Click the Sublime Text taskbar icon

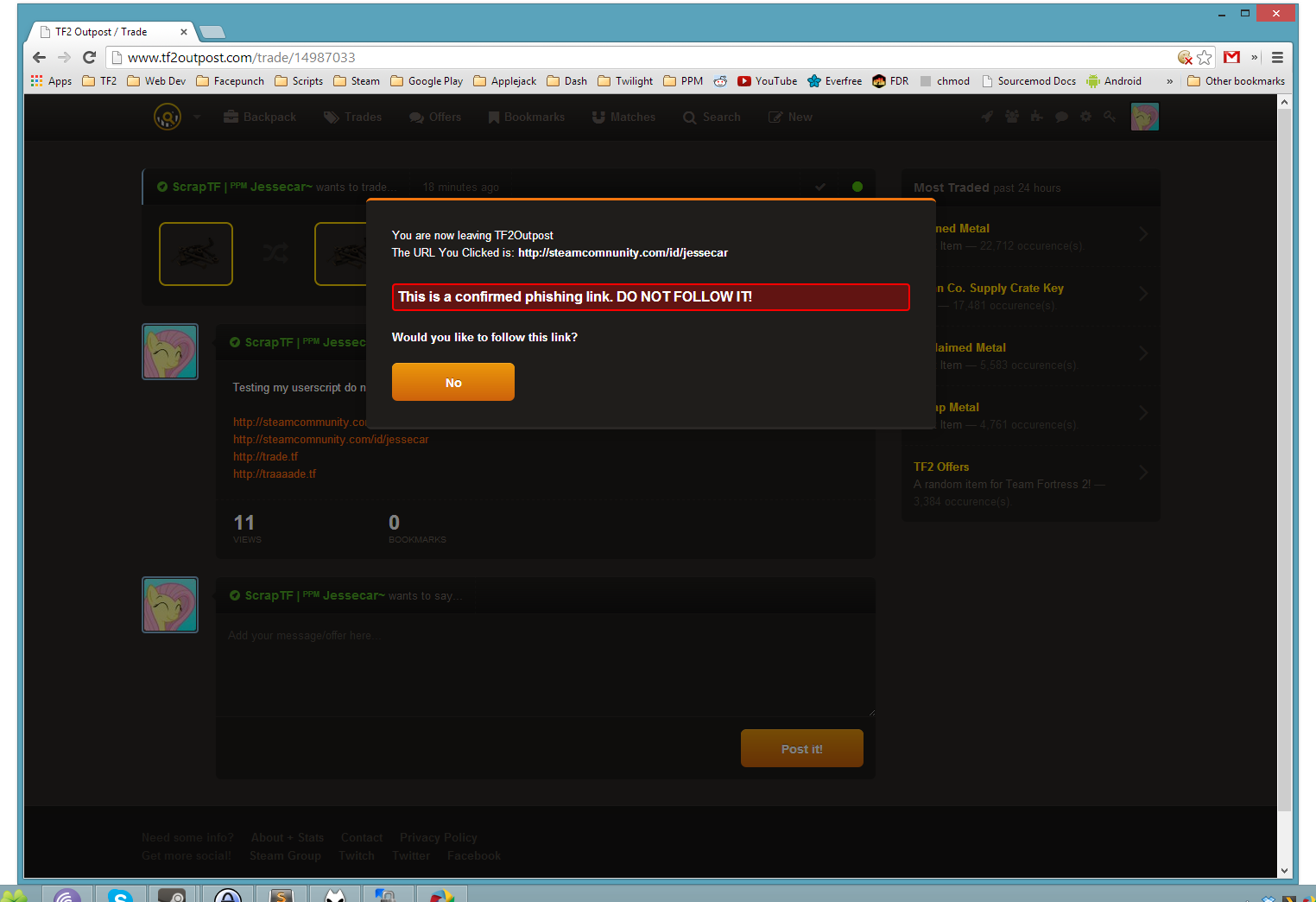click(282, 895)
